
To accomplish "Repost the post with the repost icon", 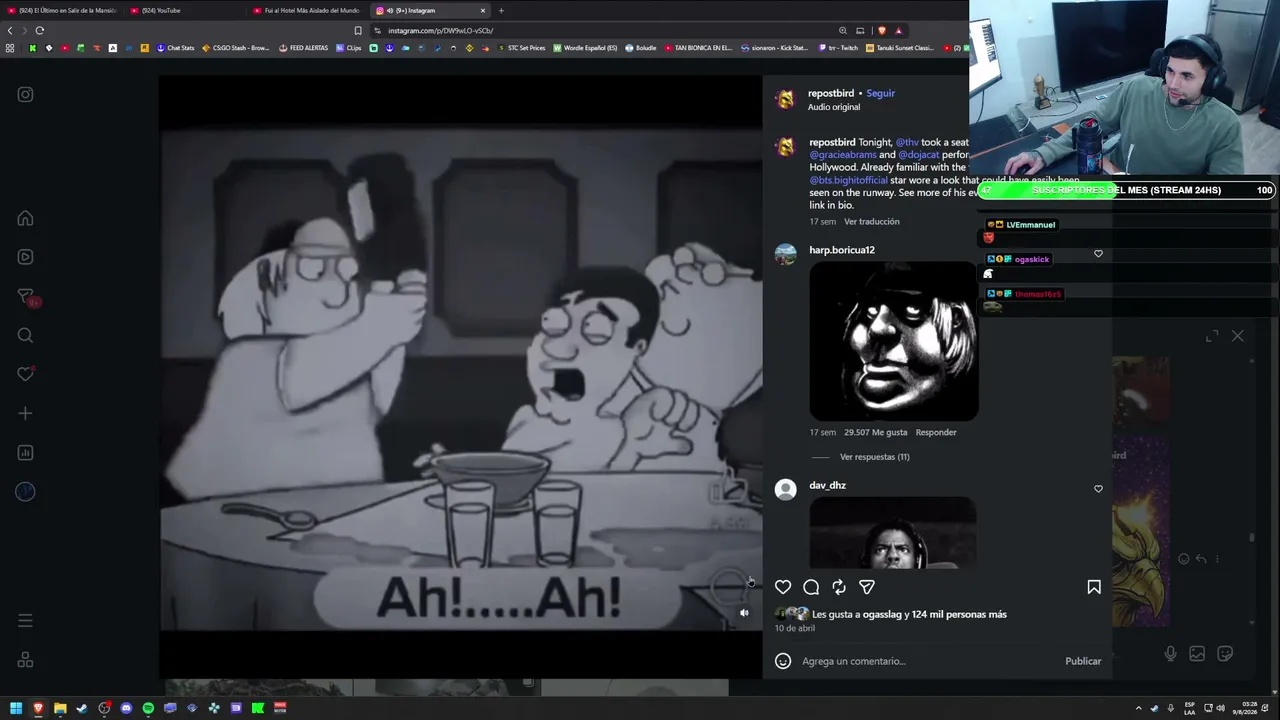I will (x=839, y=587).
